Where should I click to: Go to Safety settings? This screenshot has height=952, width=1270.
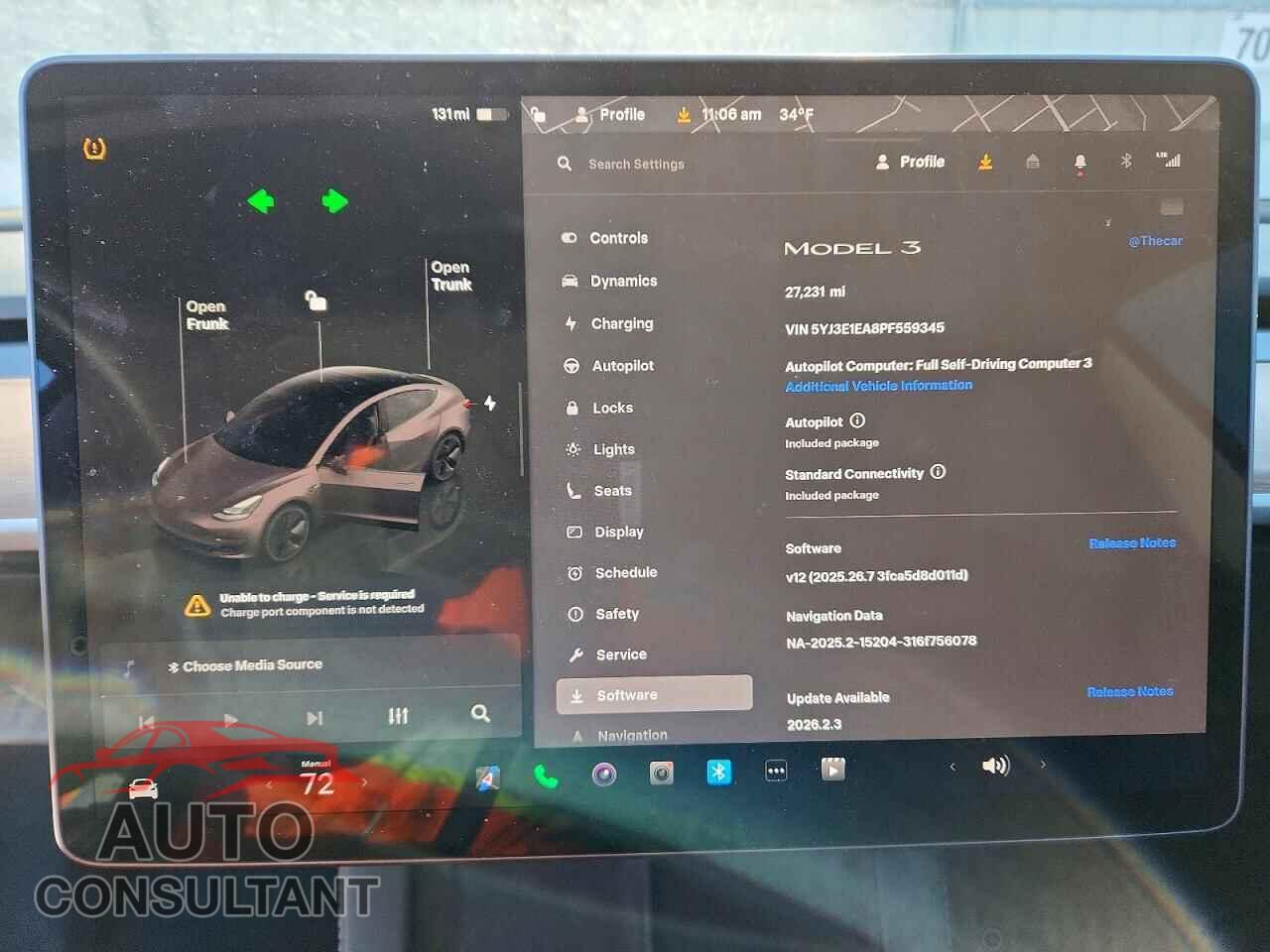[603, 614]
